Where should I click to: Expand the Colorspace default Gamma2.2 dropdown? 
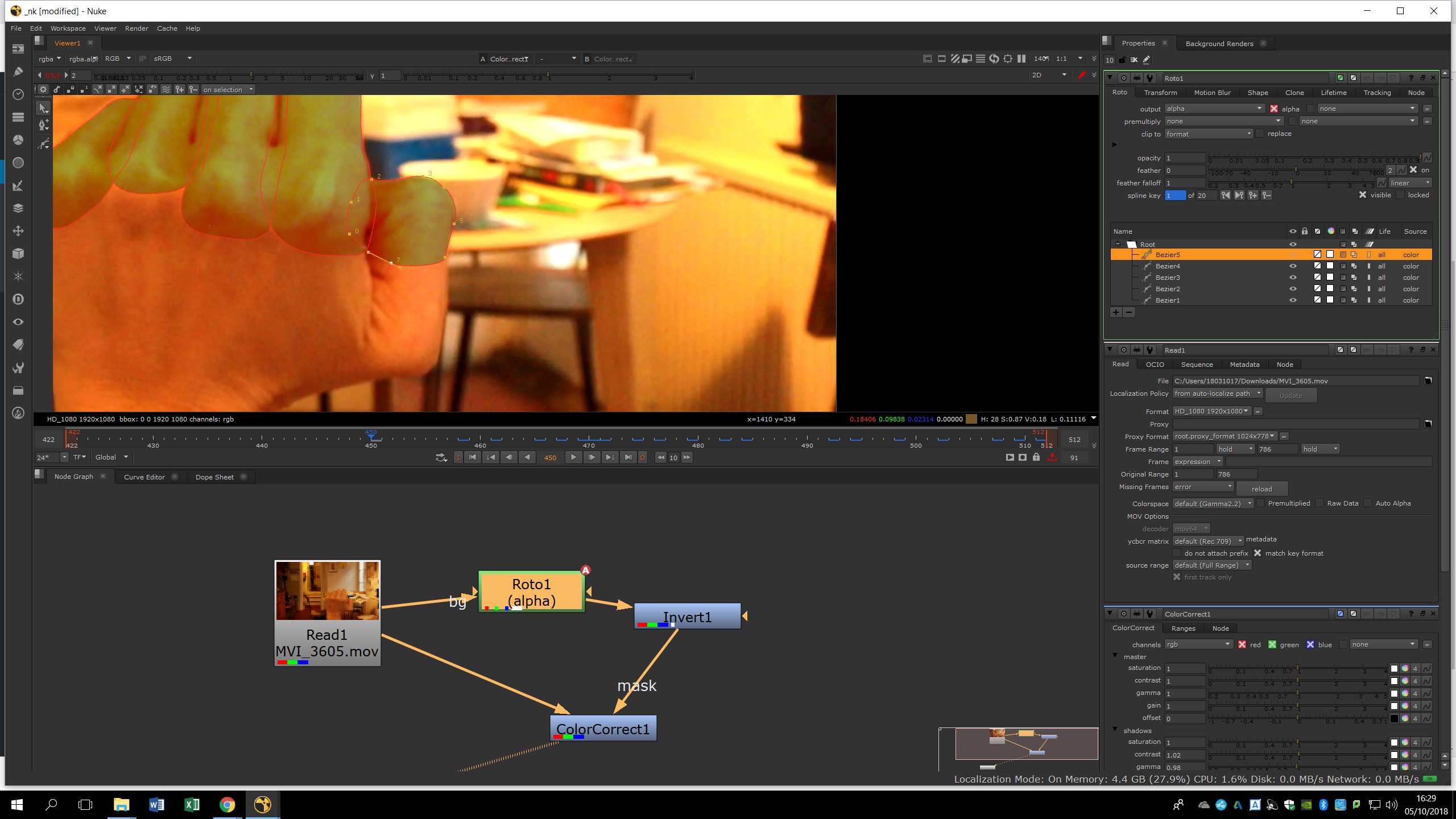1213,503
